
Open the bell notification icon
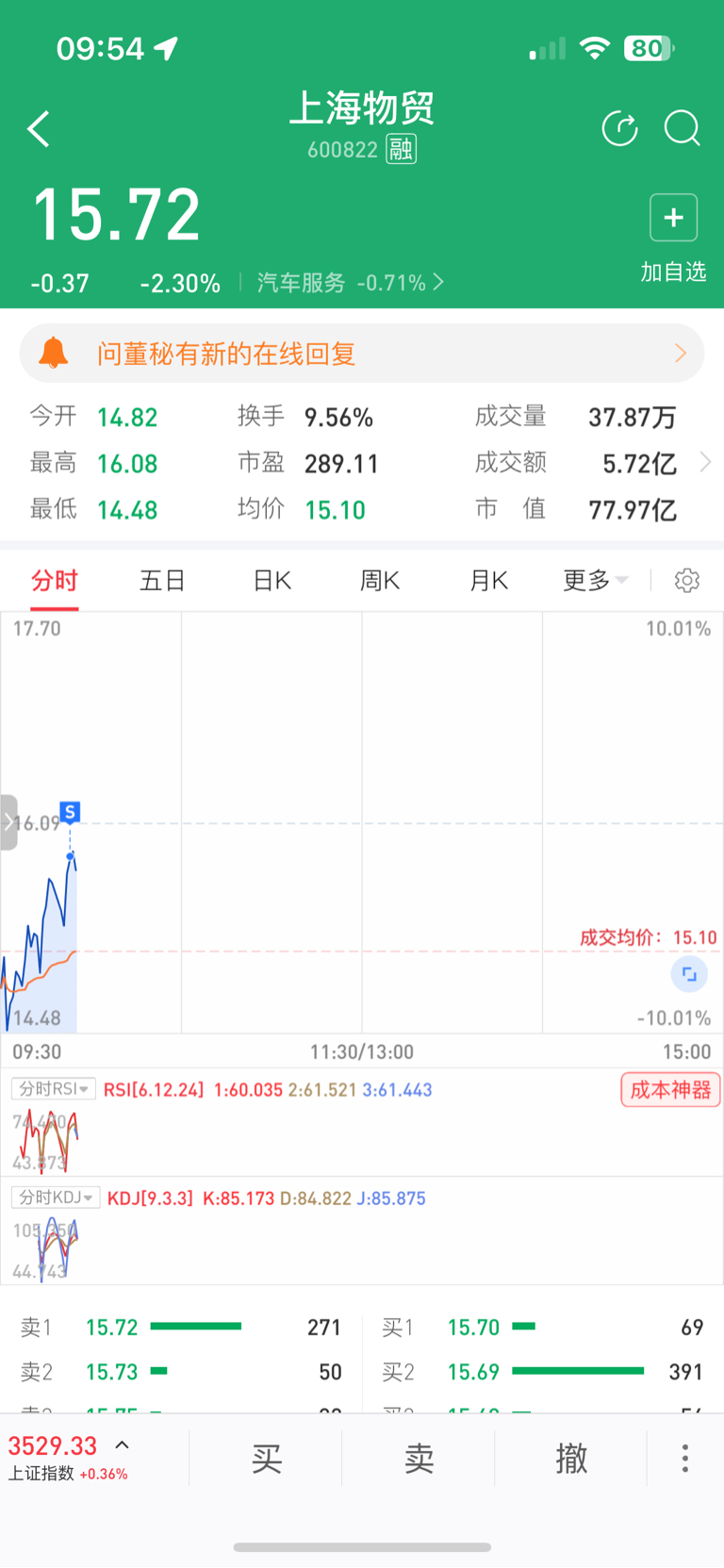click(53, 353)
